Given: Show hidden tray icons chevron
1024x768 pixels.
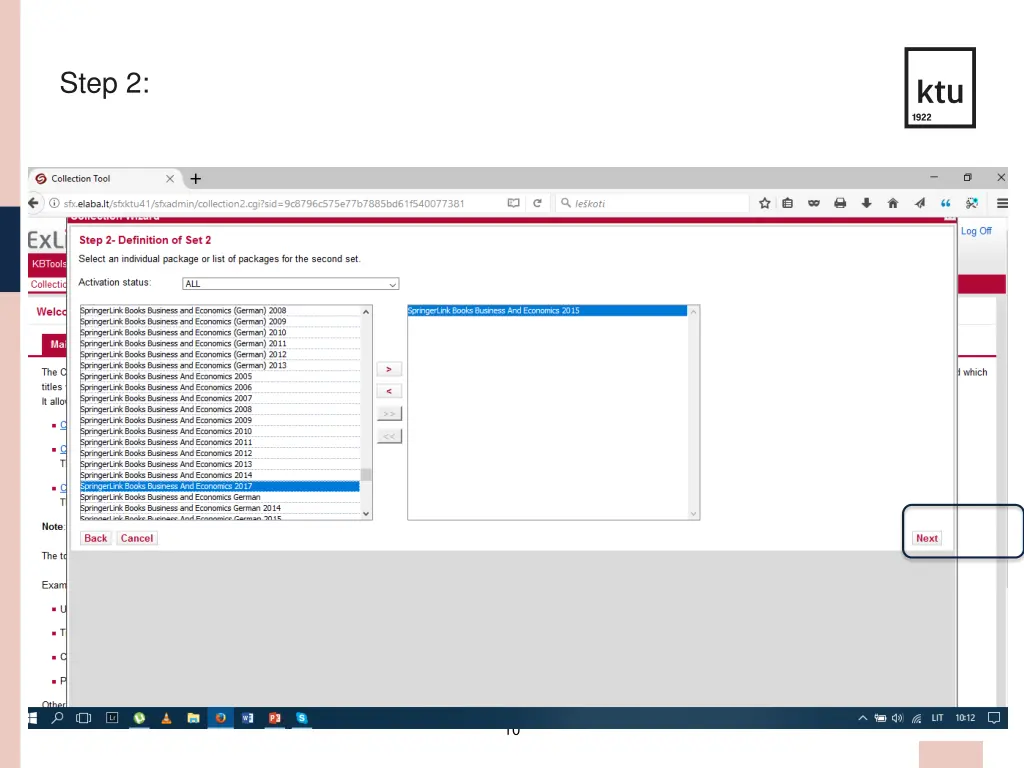Looking at the screenshot, I should (863, 718).
